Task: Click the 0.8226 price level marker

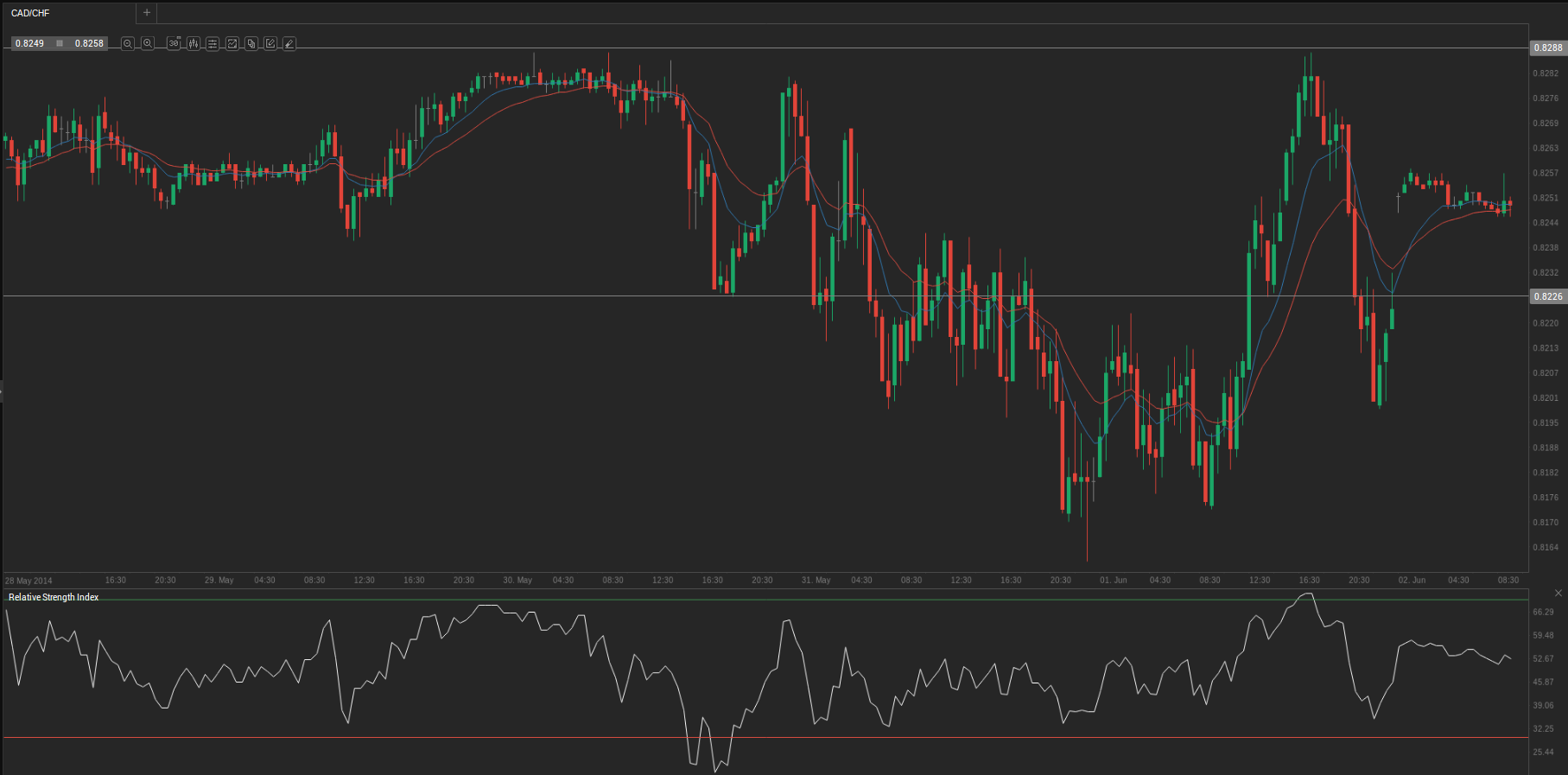Action: pyautogui.click(x=1547, y=296)
